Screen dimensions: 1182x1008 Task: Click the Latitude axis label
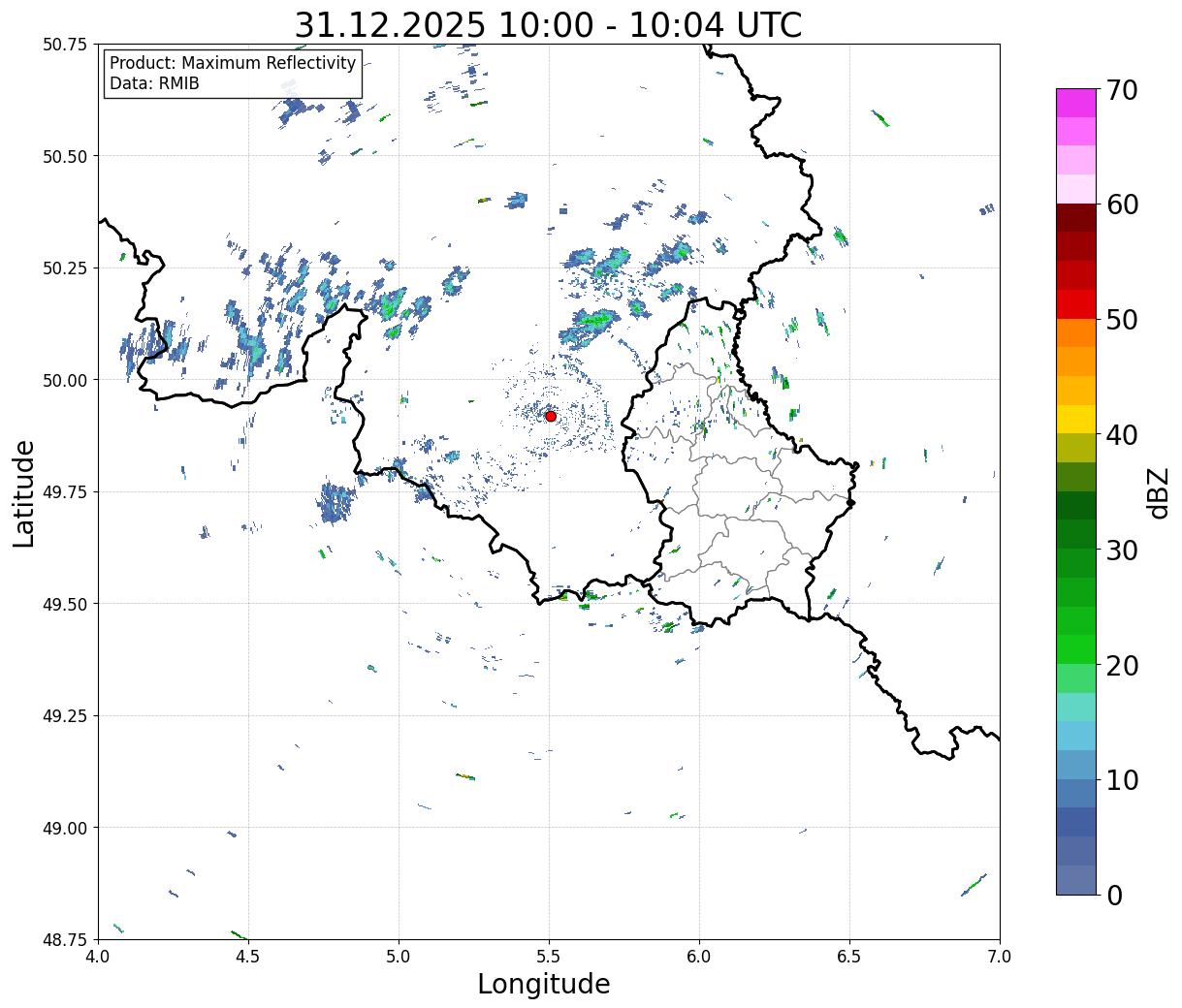pos(24,493)
